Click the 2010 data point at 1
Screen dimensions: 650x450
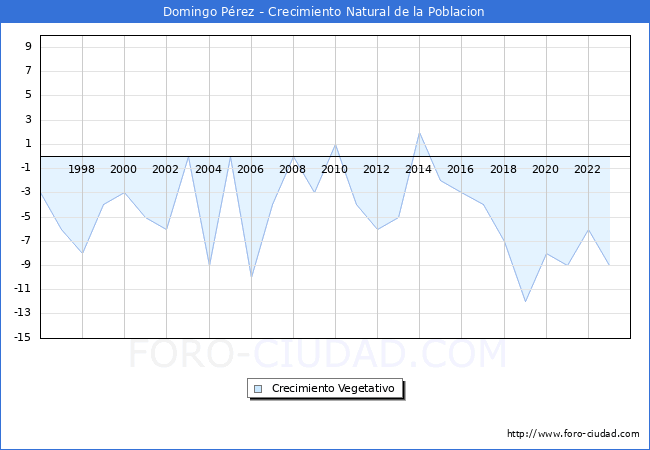pyautogui.click(x=335, y=145)
